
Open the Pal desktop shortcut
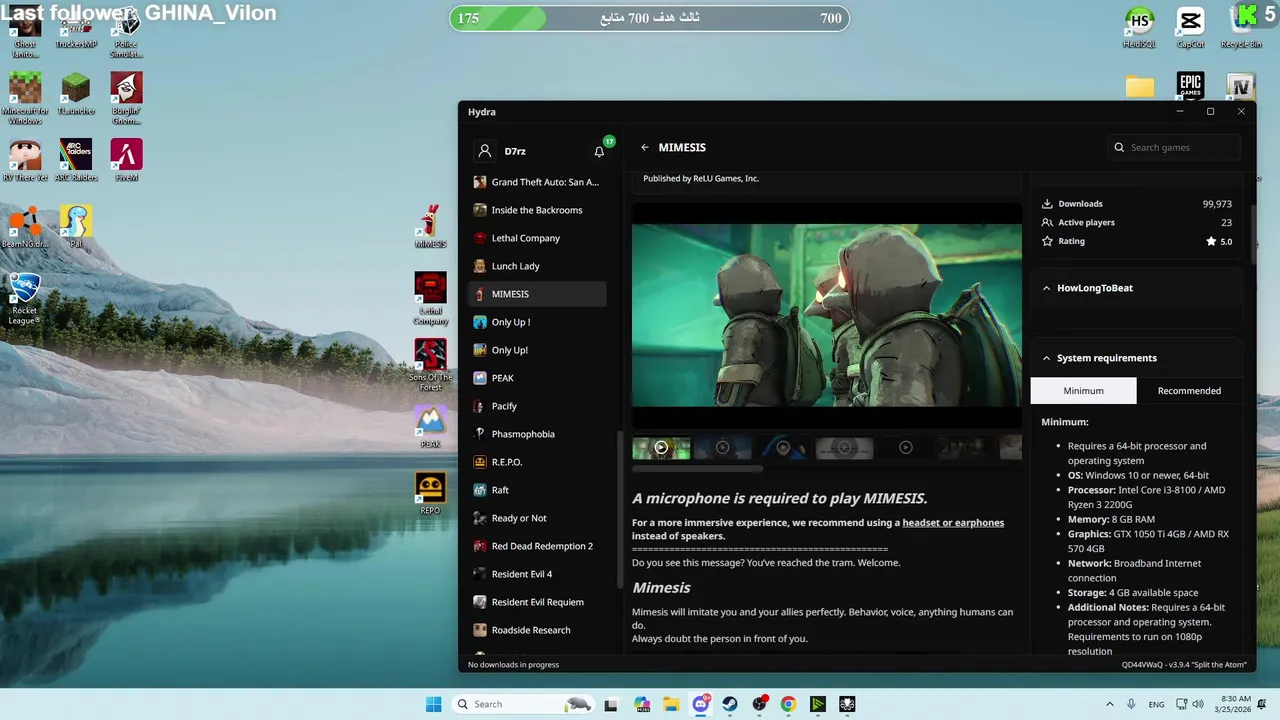pyautogui.click(x=76, y=227)
